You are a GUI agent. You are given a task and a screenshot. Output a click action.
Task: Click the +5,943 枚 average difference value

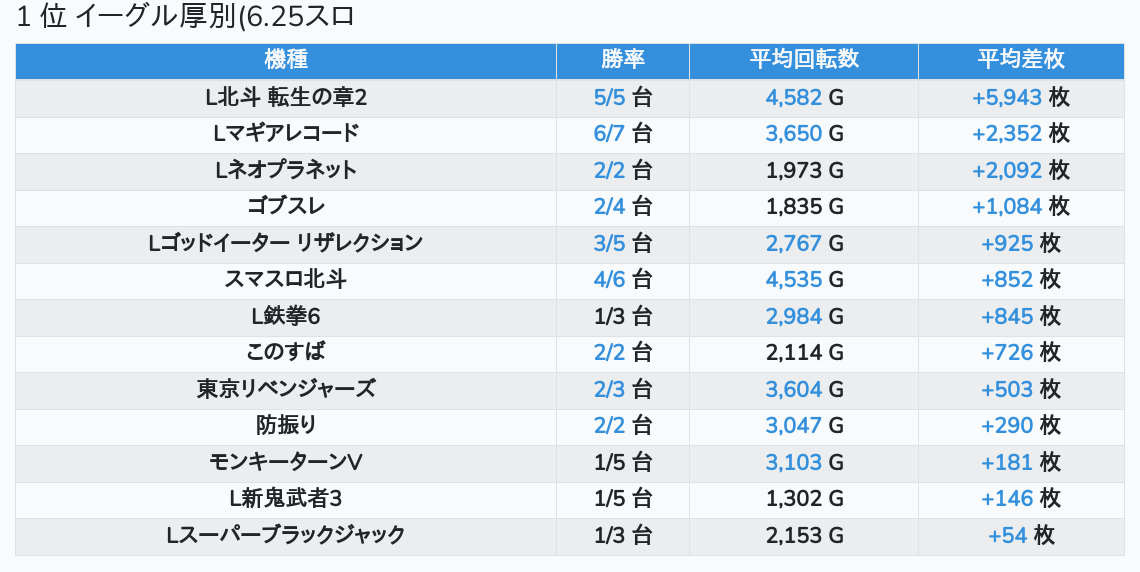[1020, 97]
